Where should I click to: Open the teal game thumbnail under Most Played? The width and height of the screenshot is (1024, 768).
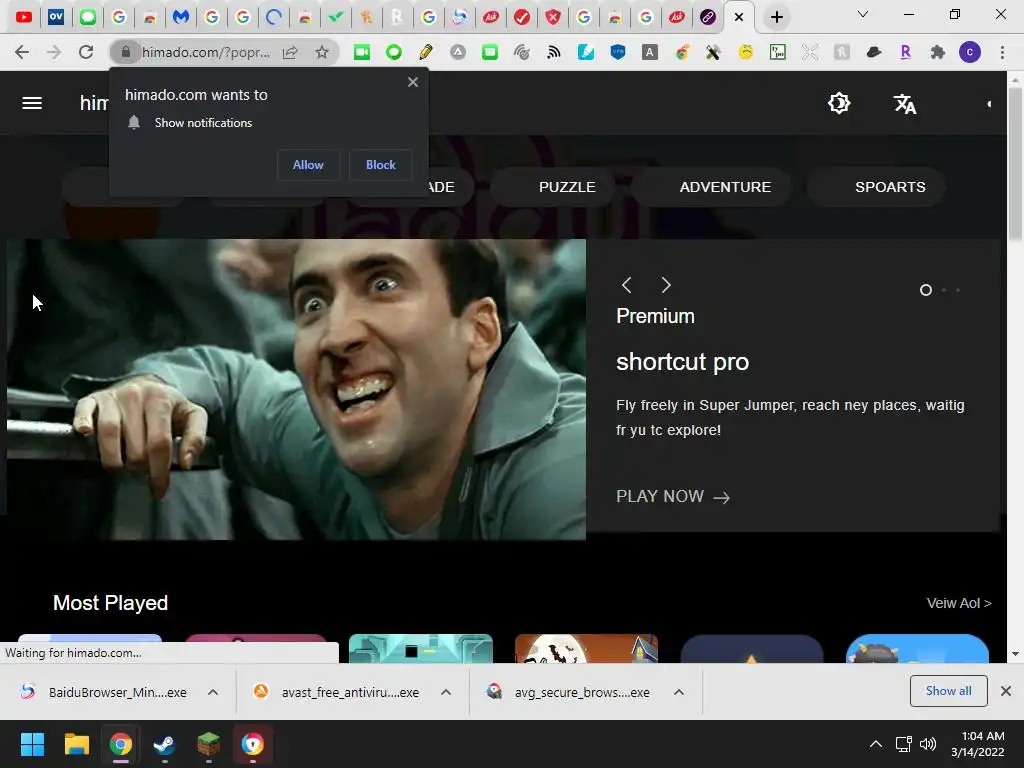[421, 648]
